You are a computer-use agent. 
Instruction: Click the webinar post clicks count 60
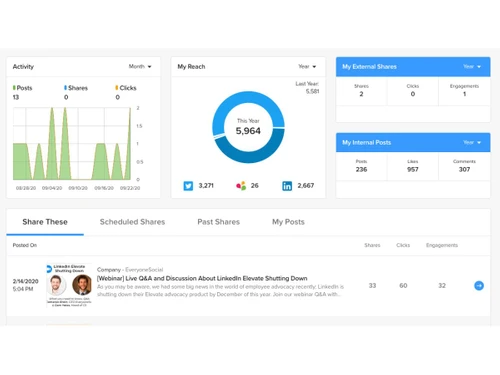coord(403,286)
